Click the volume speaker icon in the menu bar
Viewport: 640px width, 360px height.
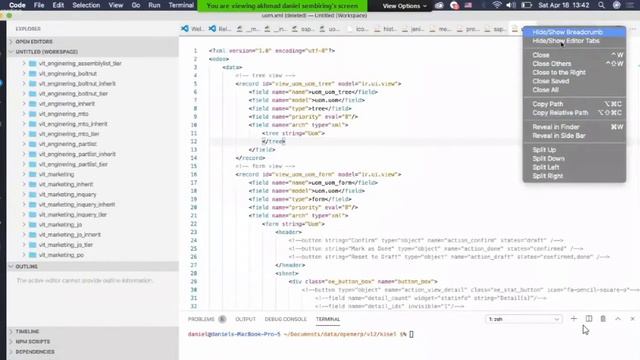(511, 5)
